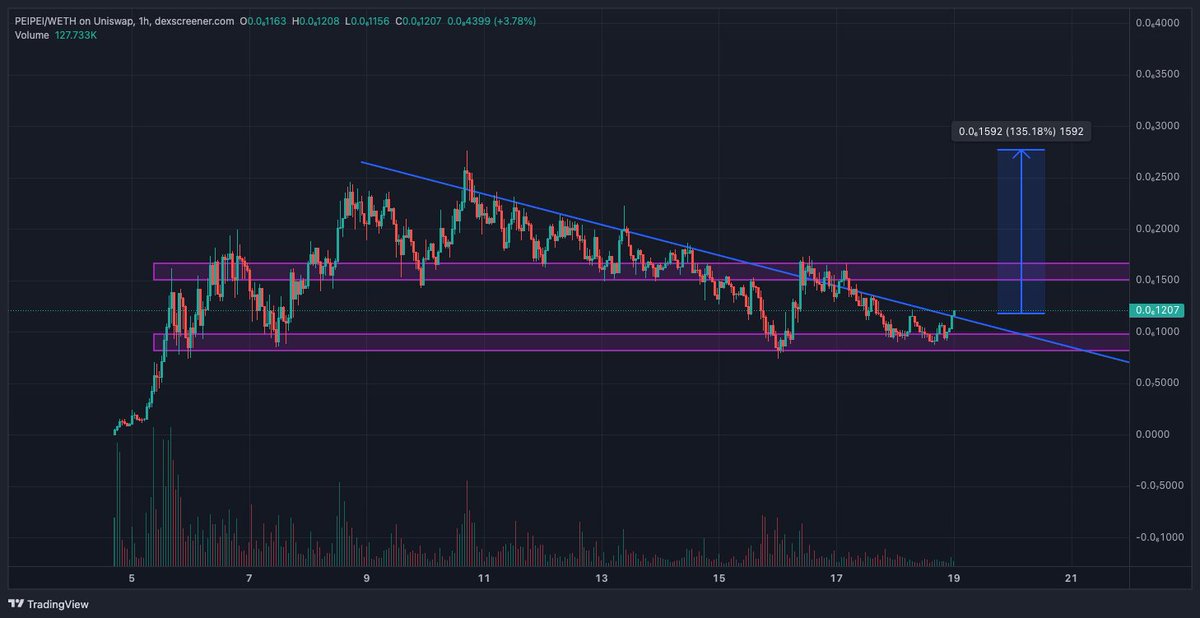Select the upper purple resistance zone rectangle

click(x=640, y=272)
